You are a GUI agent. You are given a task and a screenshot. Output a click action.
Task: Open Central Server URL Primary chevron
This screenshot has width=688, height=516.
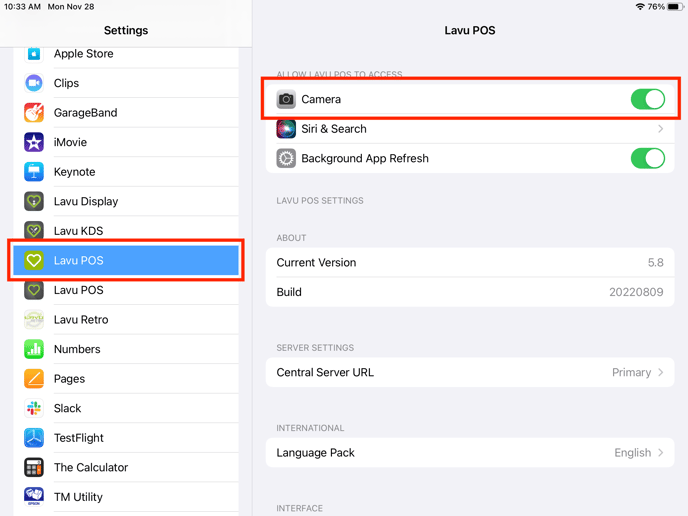coord(660,373)
